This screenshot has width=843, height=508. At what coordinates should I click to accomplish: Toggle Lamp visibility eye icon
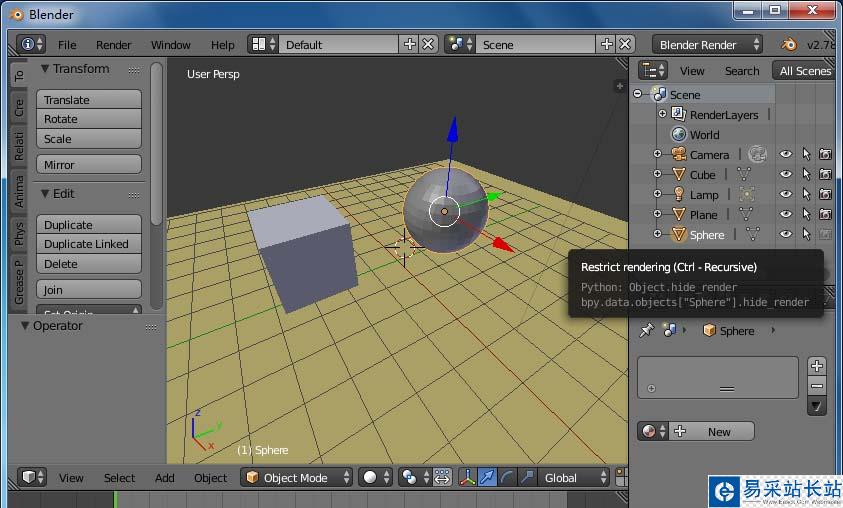pyautogui.click(x=785, y=194)
